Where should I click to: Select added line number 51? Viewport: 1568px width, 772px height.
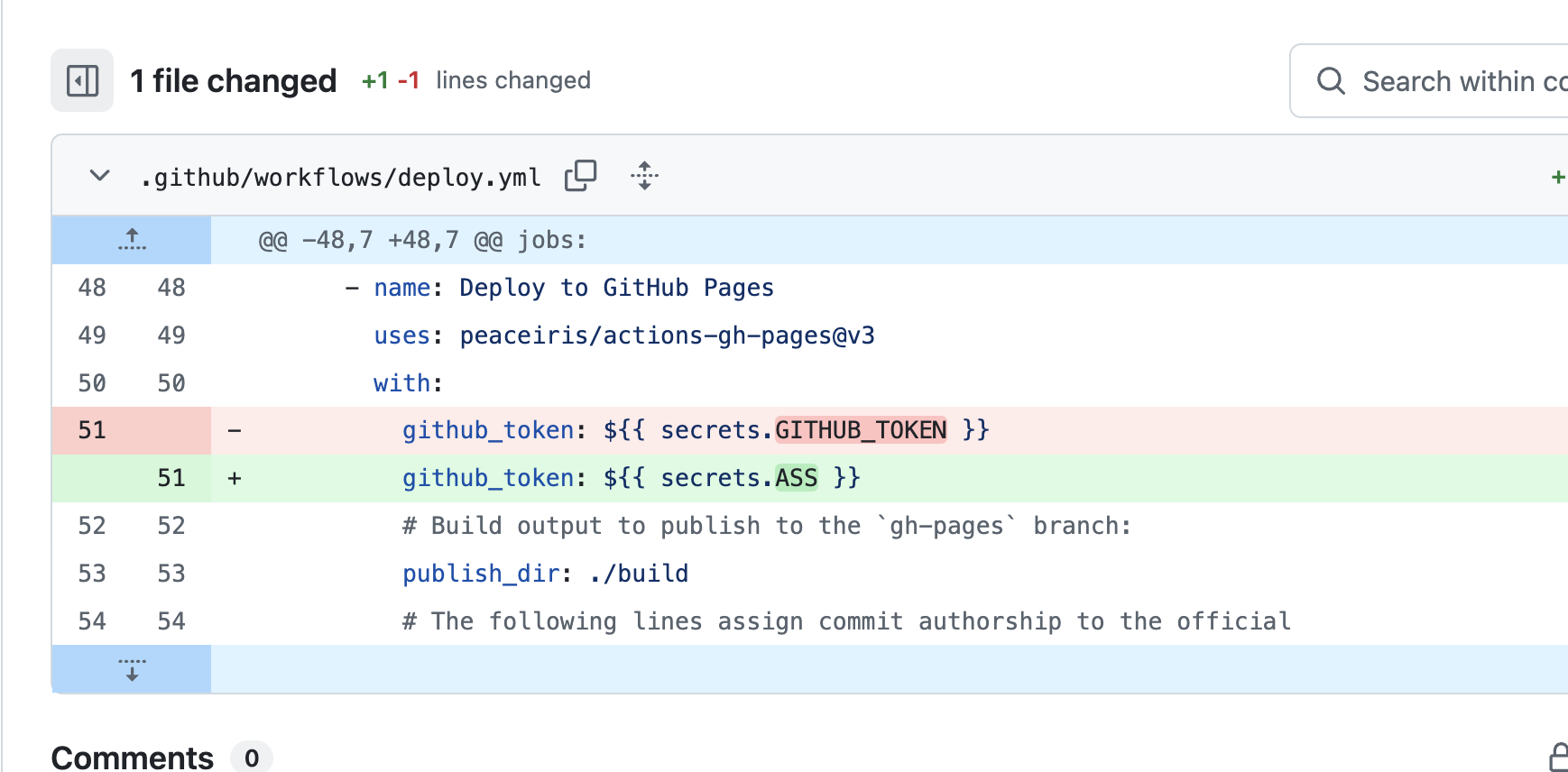click(171, 478)
